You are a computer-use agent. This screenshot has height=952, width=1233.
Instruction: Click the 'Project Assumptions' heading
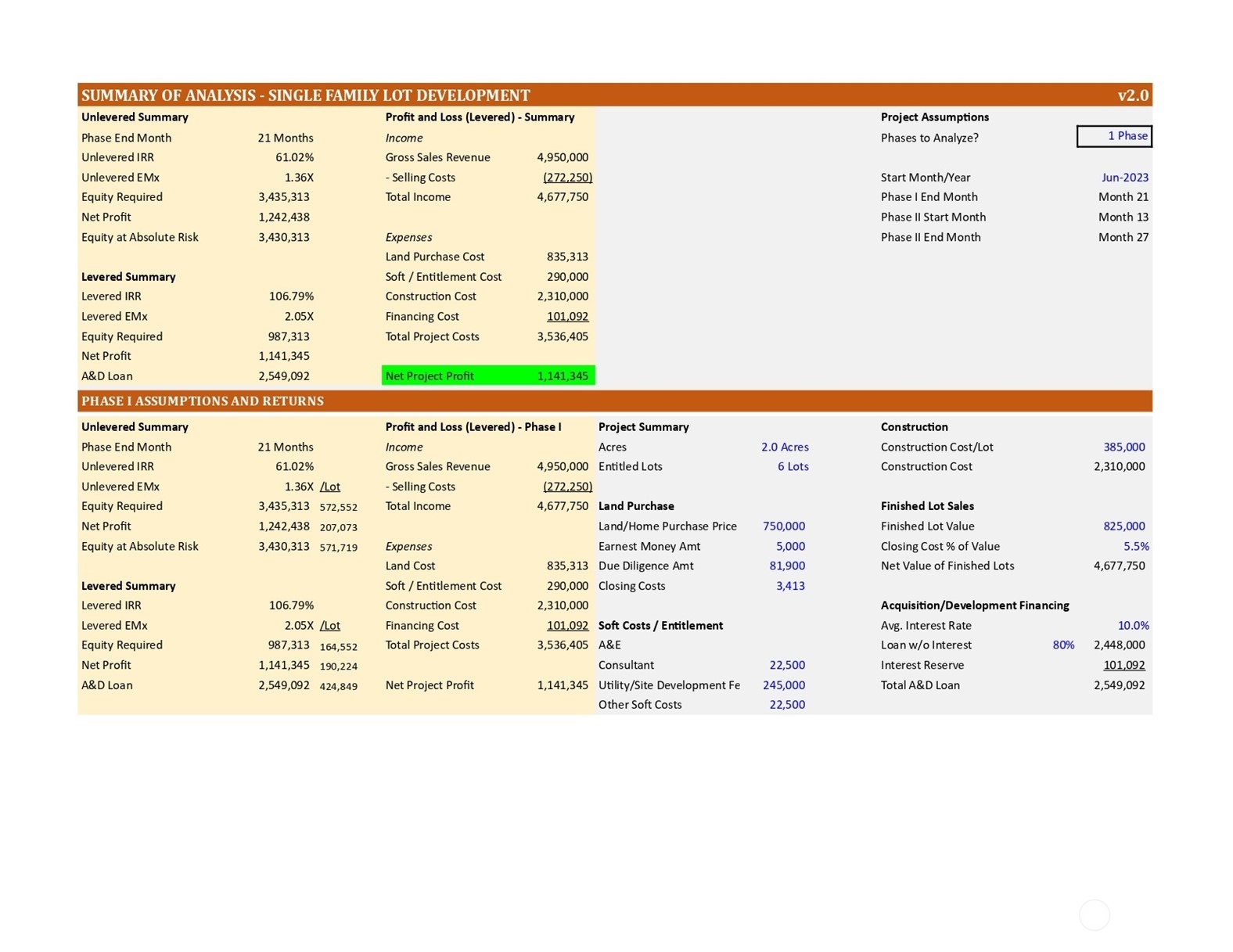point(934,117)
